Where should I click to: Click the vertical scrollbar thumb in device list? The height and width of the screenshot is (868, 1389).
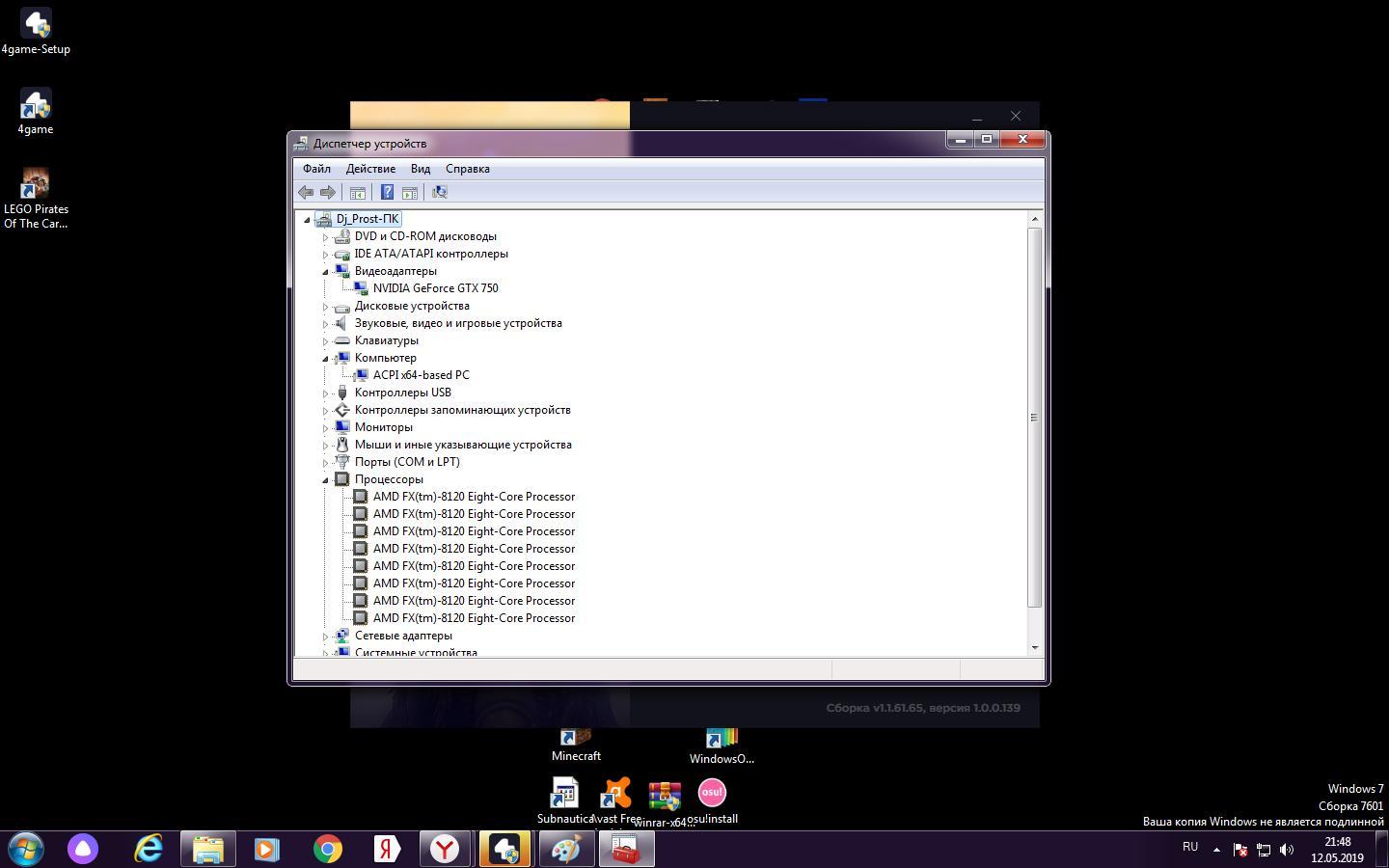pyautogui.click(x=1035, y=418)
